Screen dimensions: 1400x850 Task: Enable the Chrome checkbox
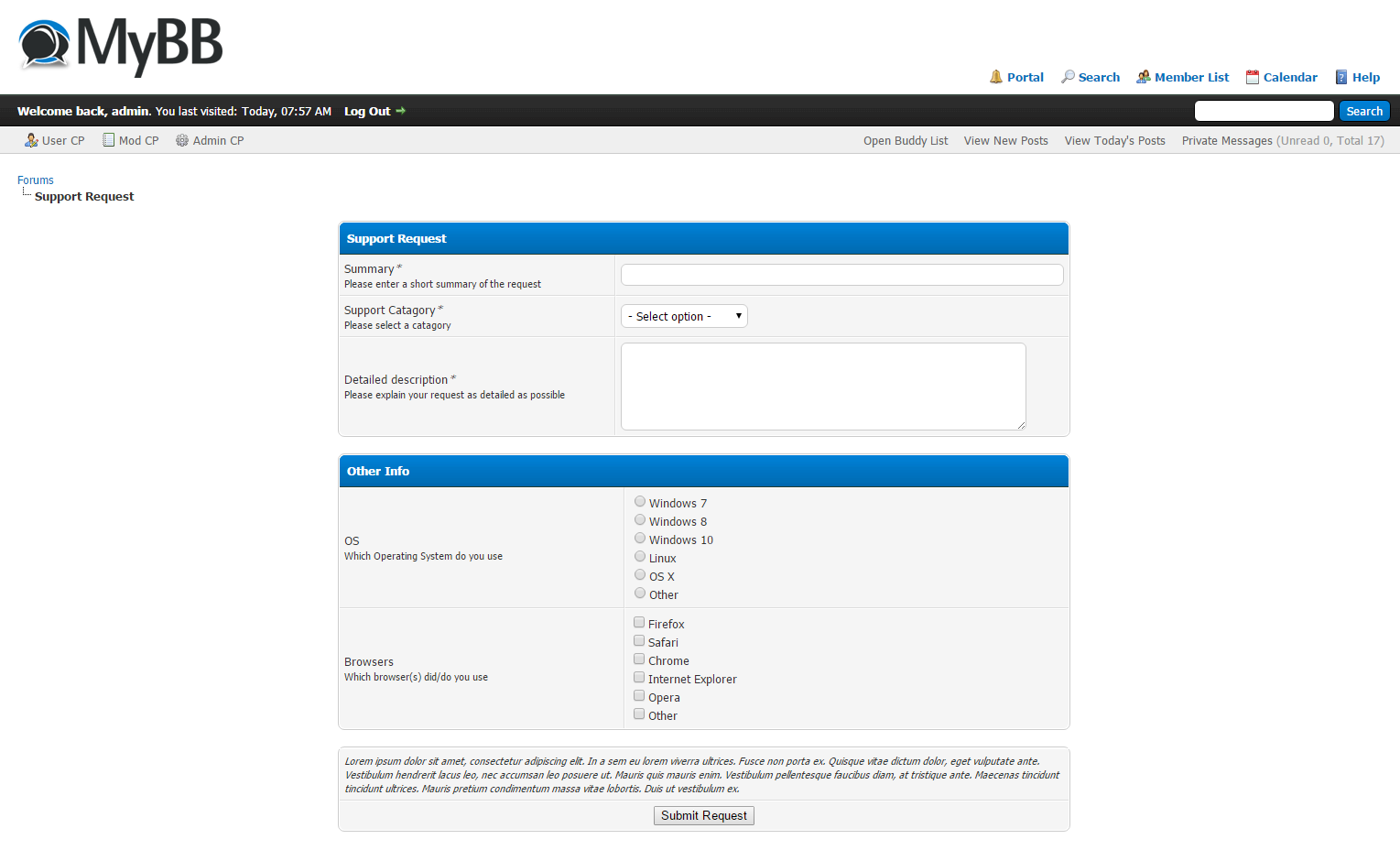coord(639,659)
